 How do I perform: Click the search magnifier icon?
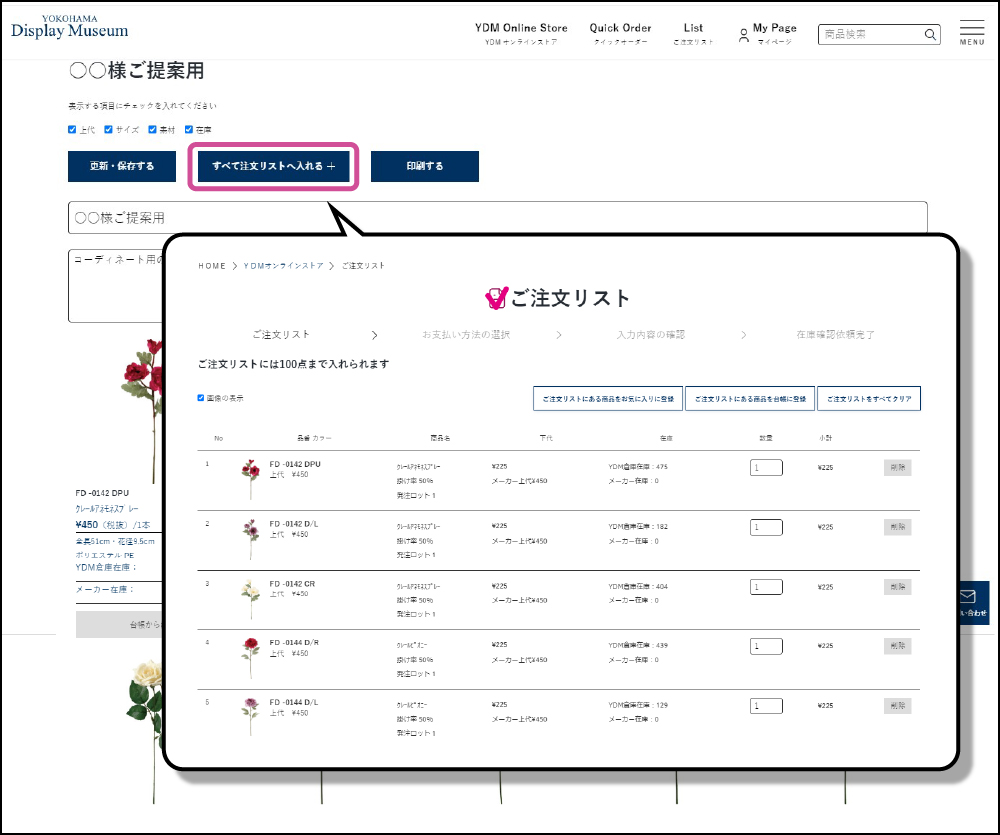pyautogui.click(x=930, y=35)
